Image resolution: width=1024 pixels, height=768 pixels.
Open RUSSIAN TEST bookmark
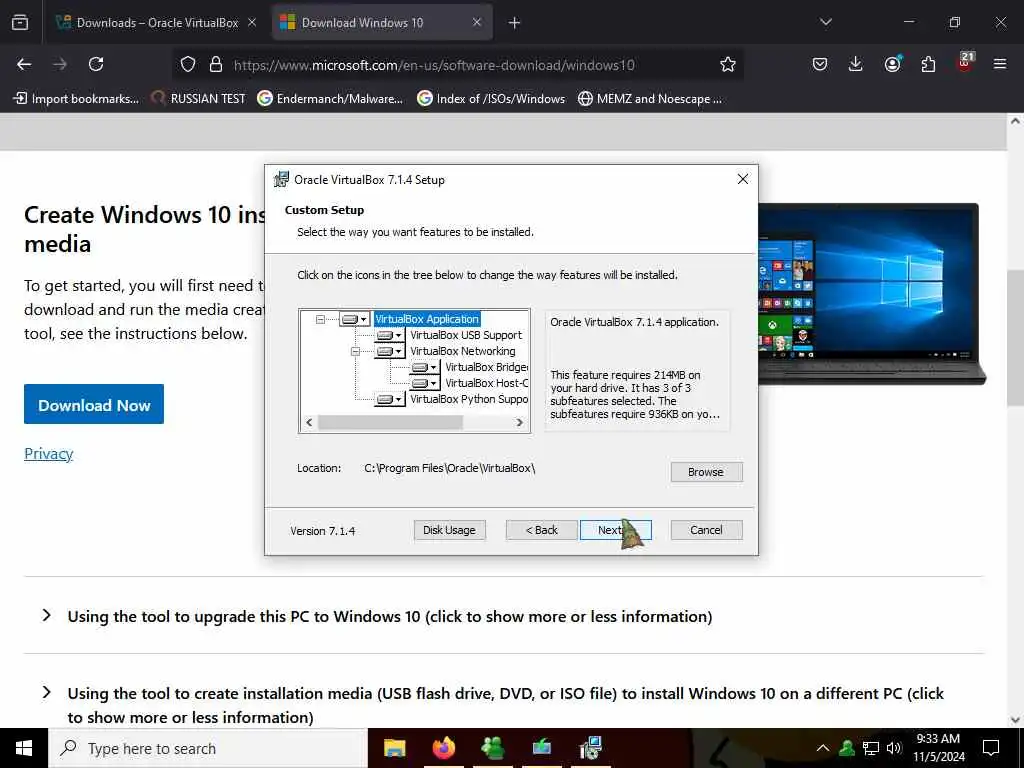(198, 99)
